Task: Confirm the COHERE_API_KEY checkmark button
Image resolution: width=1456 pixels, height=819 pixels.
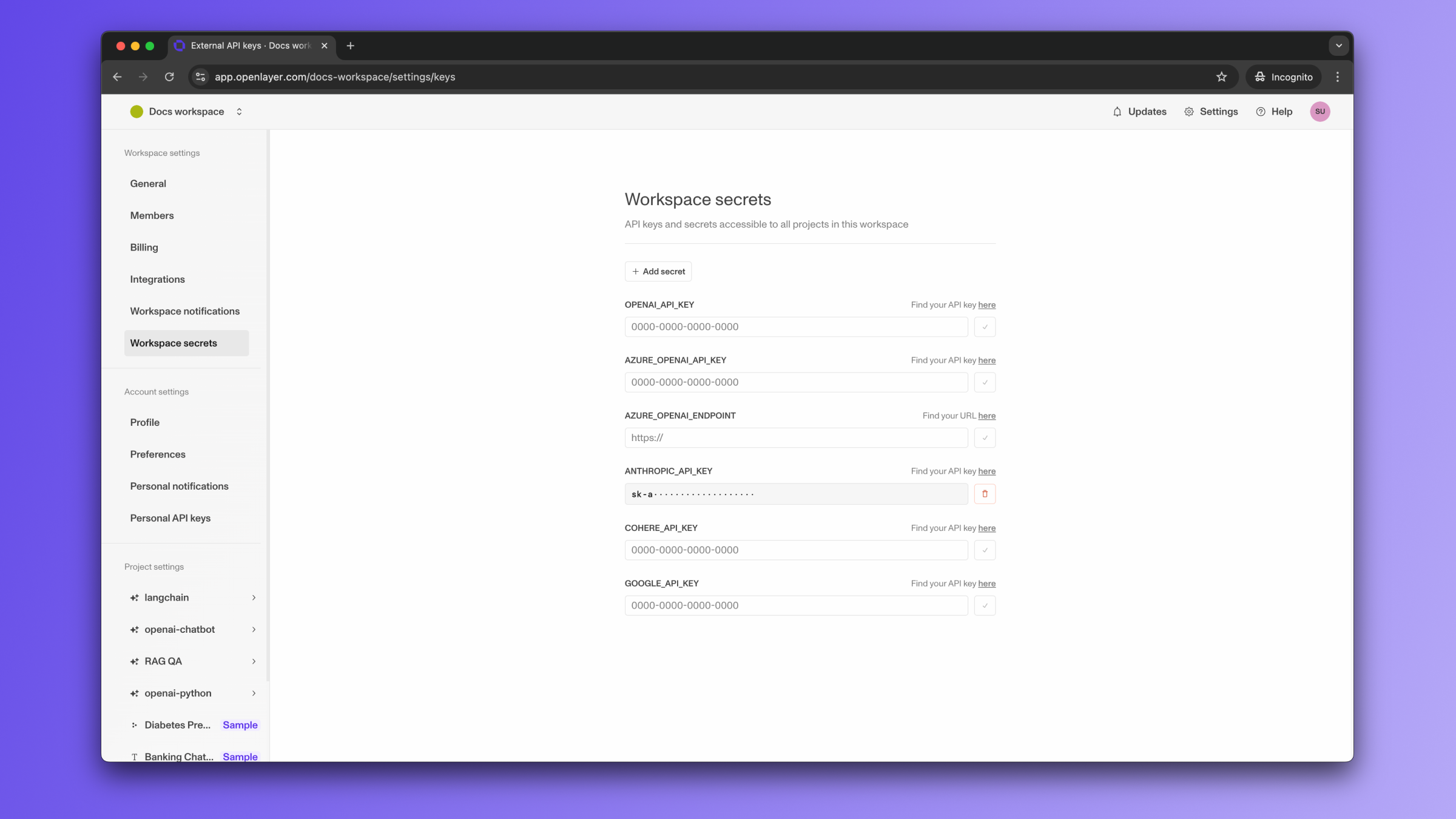Action: click(x=984, y=550)
